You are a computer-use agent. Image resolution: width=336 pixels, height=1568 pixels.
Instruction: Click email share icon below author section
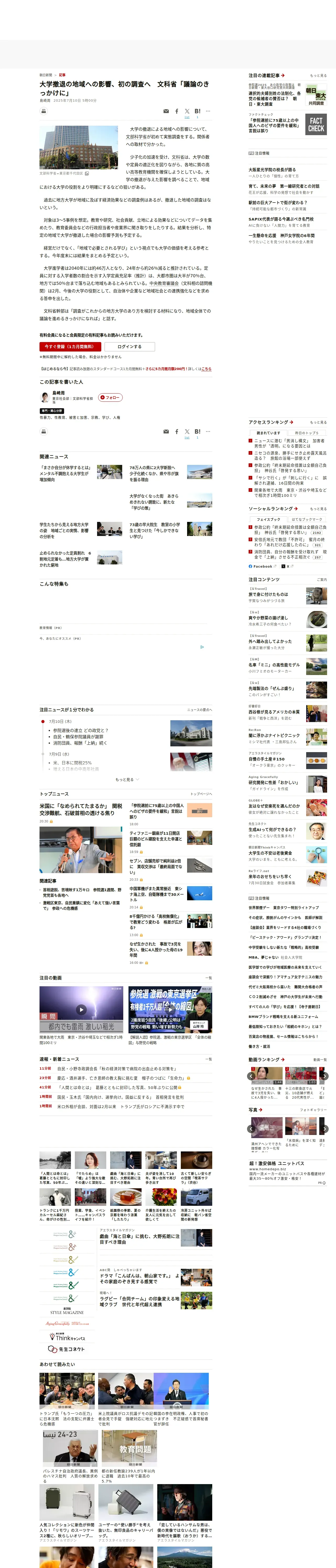[166, 431]
